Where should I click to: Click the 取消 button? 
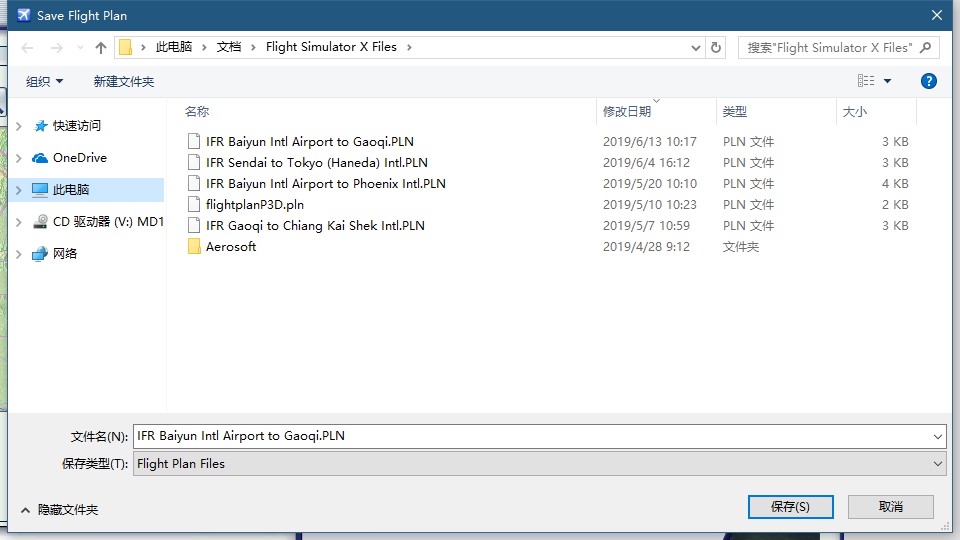click(891, 506)
